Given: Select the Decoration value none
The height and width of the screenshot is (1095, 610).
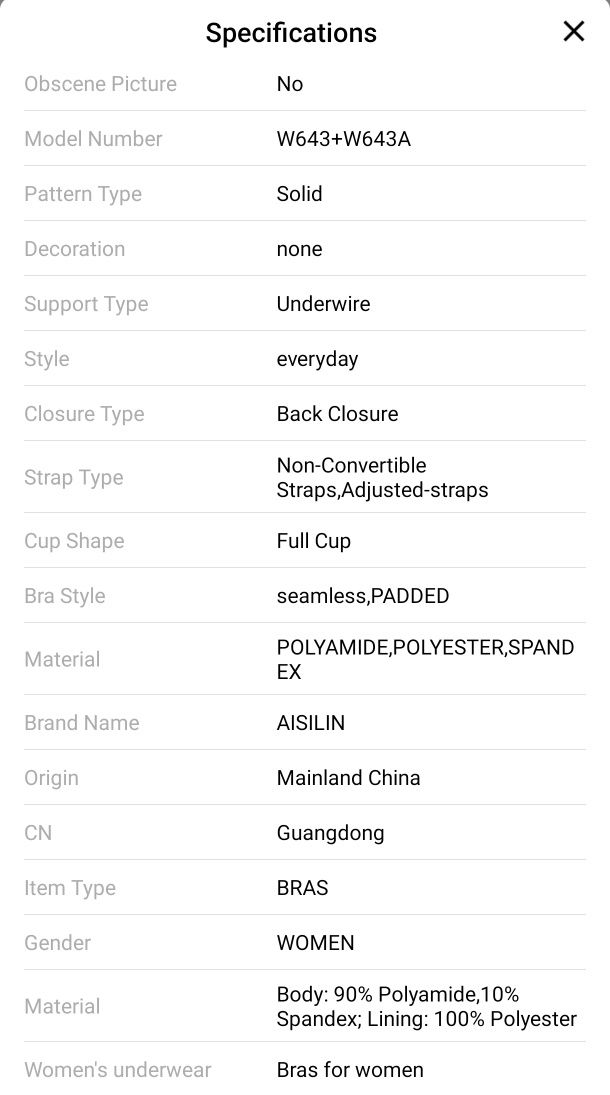Looking at the screenshot, I should 299,249.
